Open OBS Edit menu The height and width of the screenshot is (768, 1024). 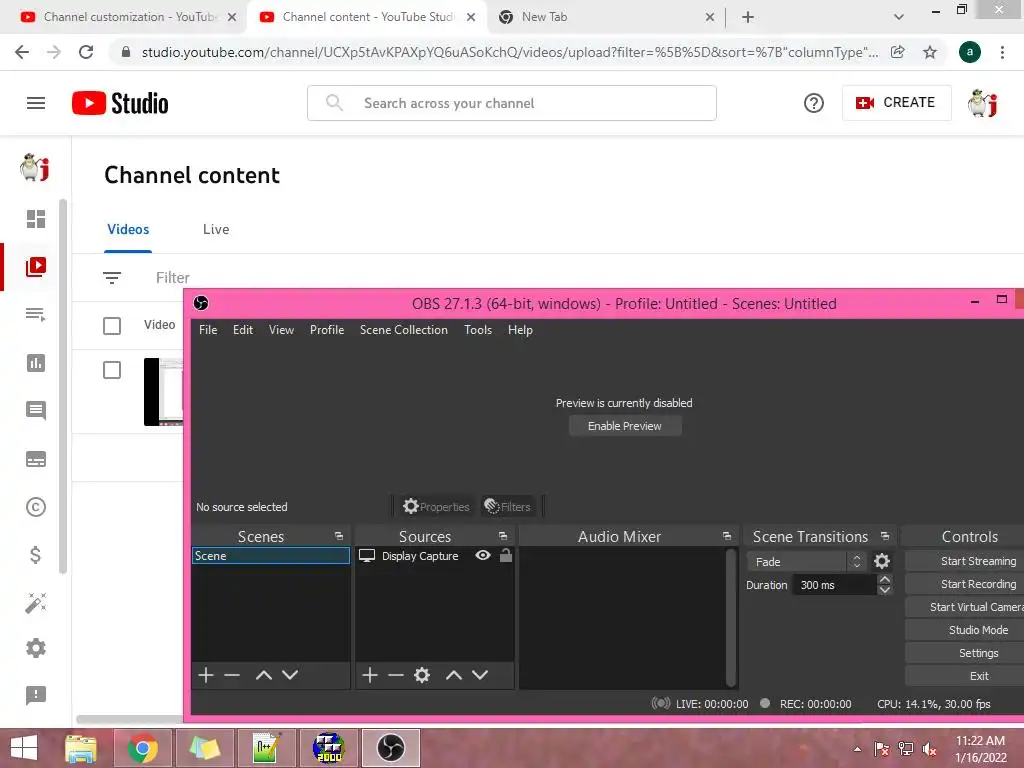(x=243, y=330)
